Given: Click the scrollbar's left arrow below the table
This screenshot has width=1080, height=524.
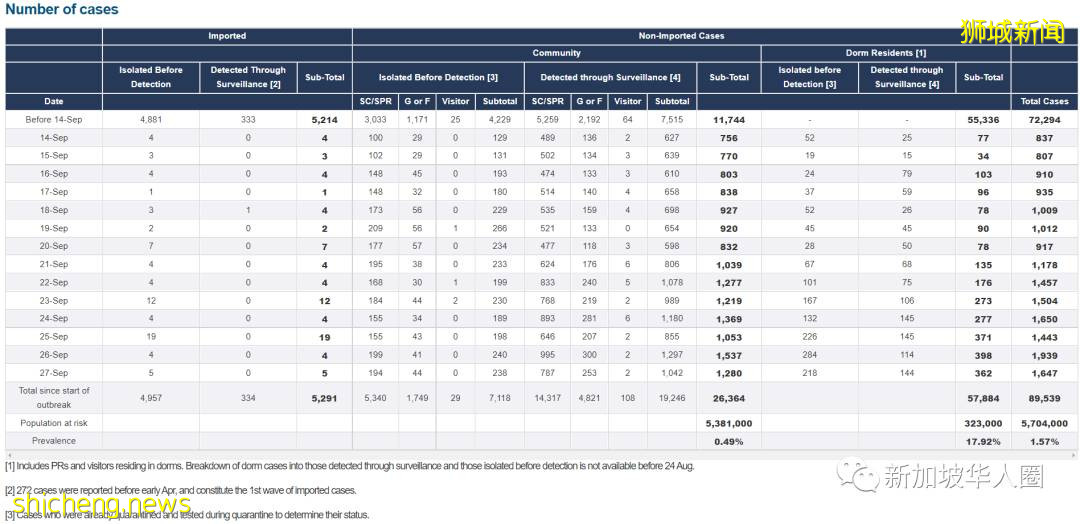Looking at the screenshot, I should (x=9, y=455).
